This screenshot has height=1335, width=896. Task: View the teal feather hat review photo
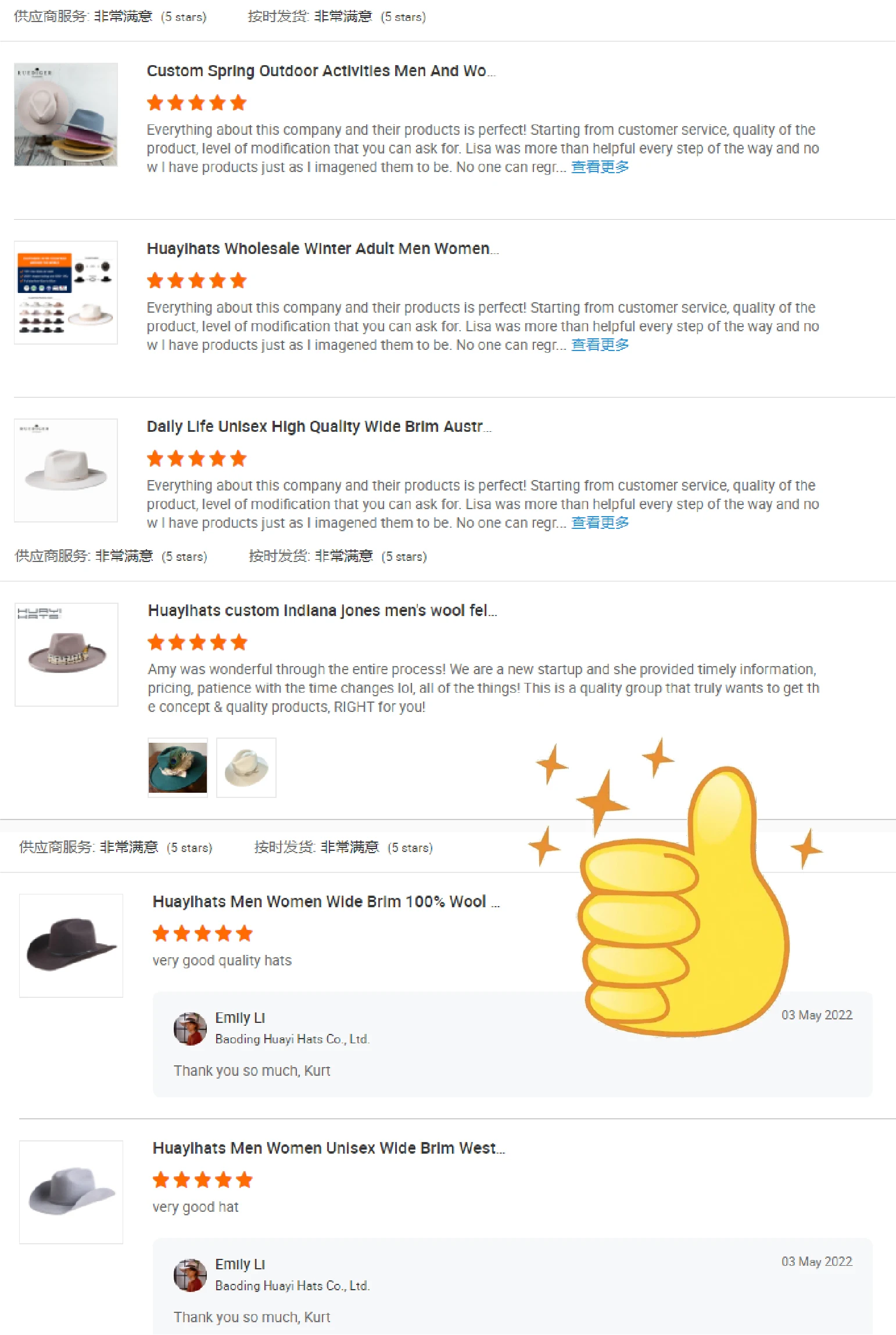pos(178,767)
